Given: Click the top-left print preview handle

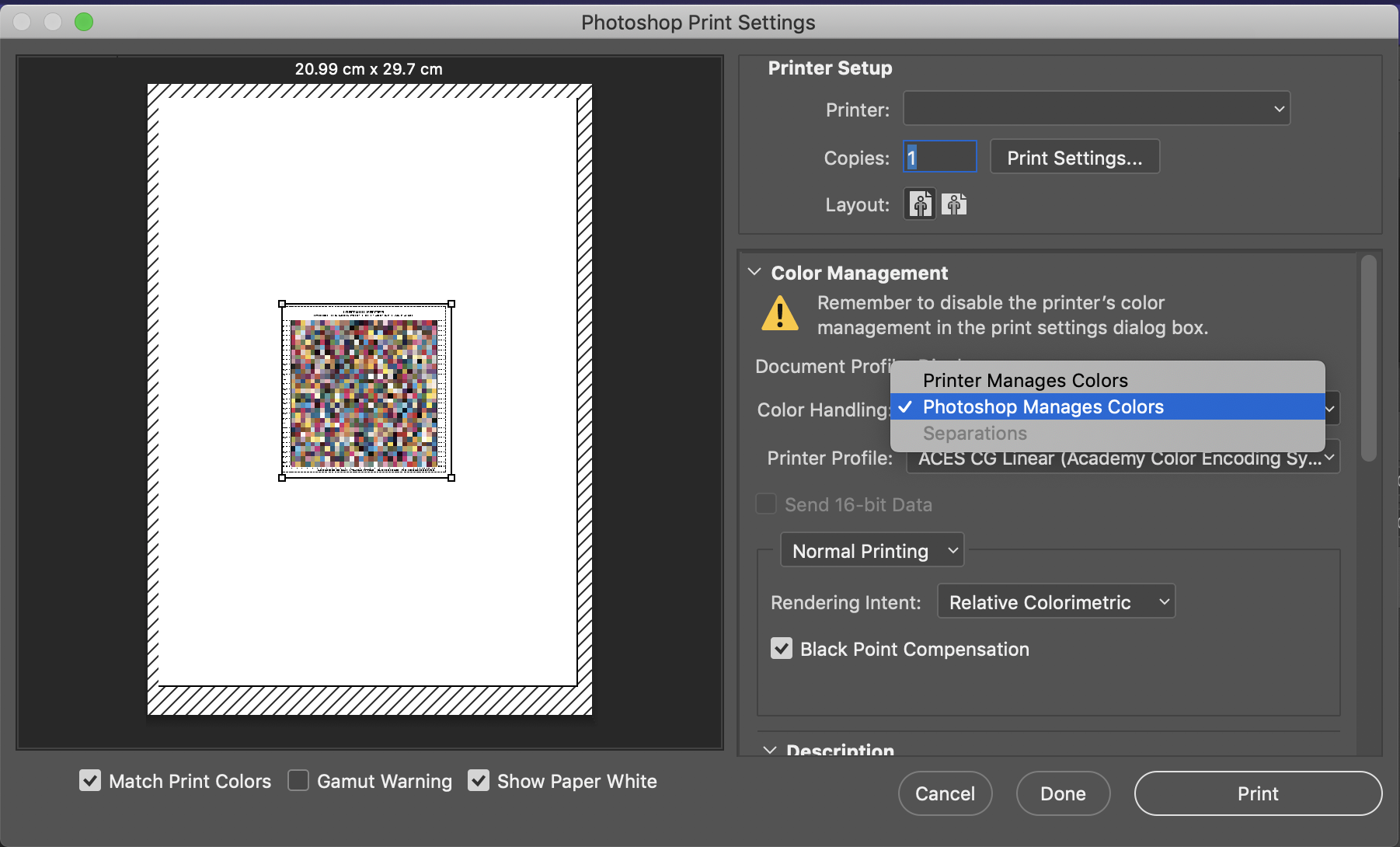Looking at the screenshot, I should click(282, 304).
